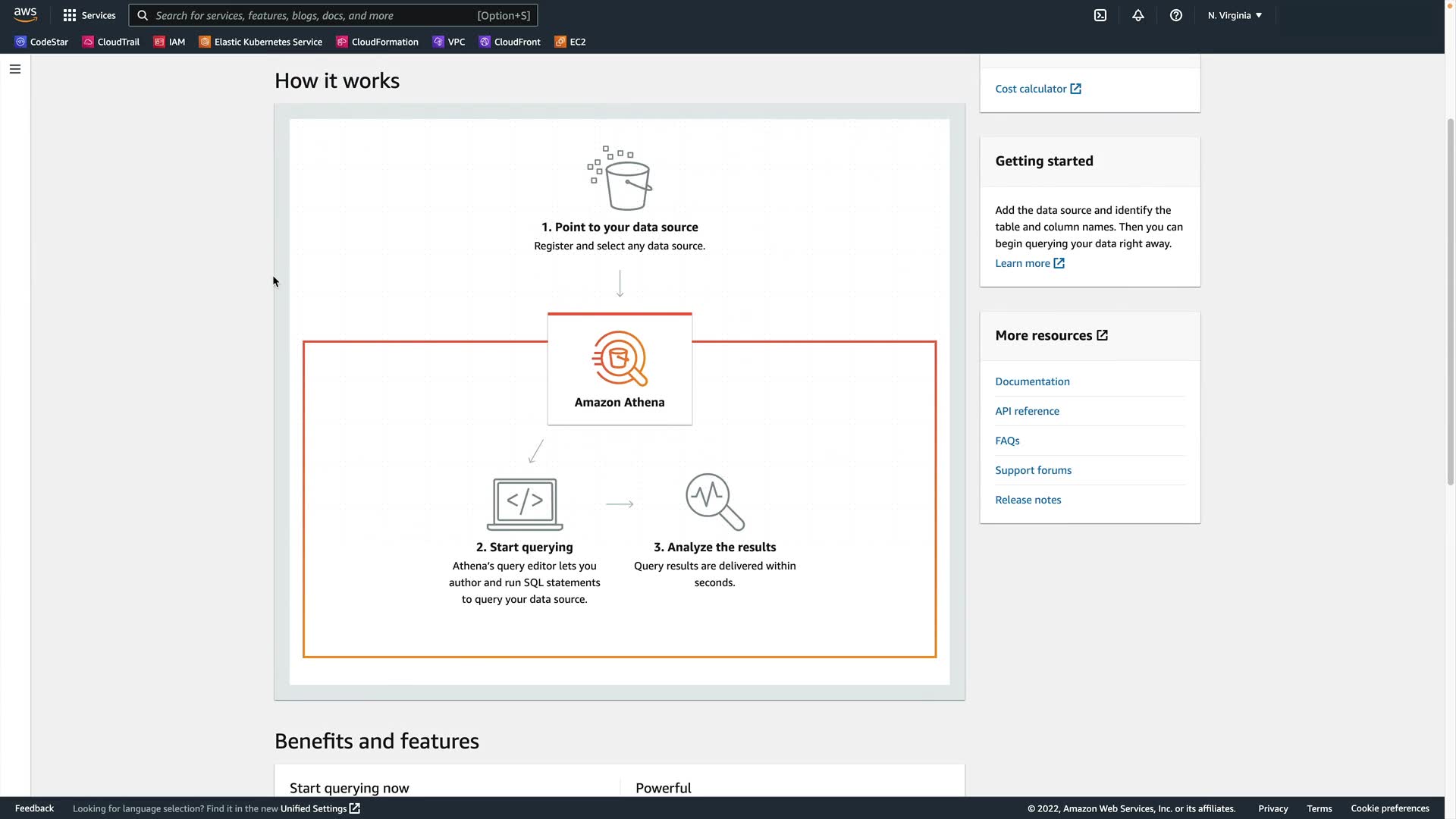The width and height of the screenshot is (1456, 819).
Task: Open the AWS home logo
Action: (x=25, y=14)
